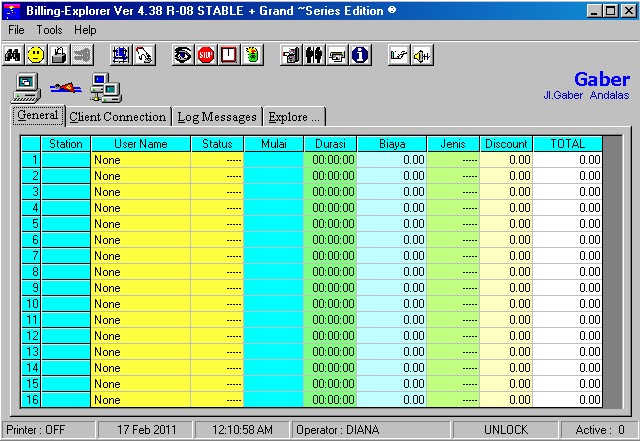Screen dimensions: 640x441
Task: Click the red STOP sign icon
Action: coord(206,55)
